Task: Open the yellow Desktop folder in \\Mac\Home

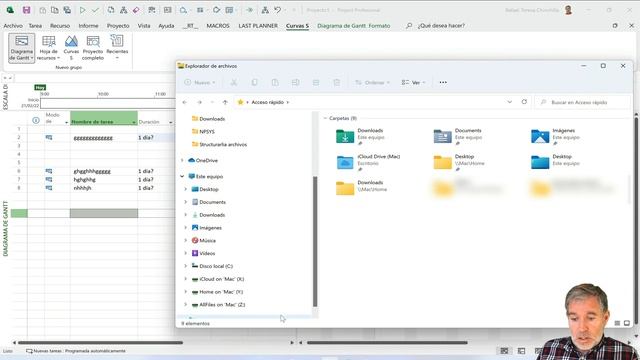Action: point(459,162)
